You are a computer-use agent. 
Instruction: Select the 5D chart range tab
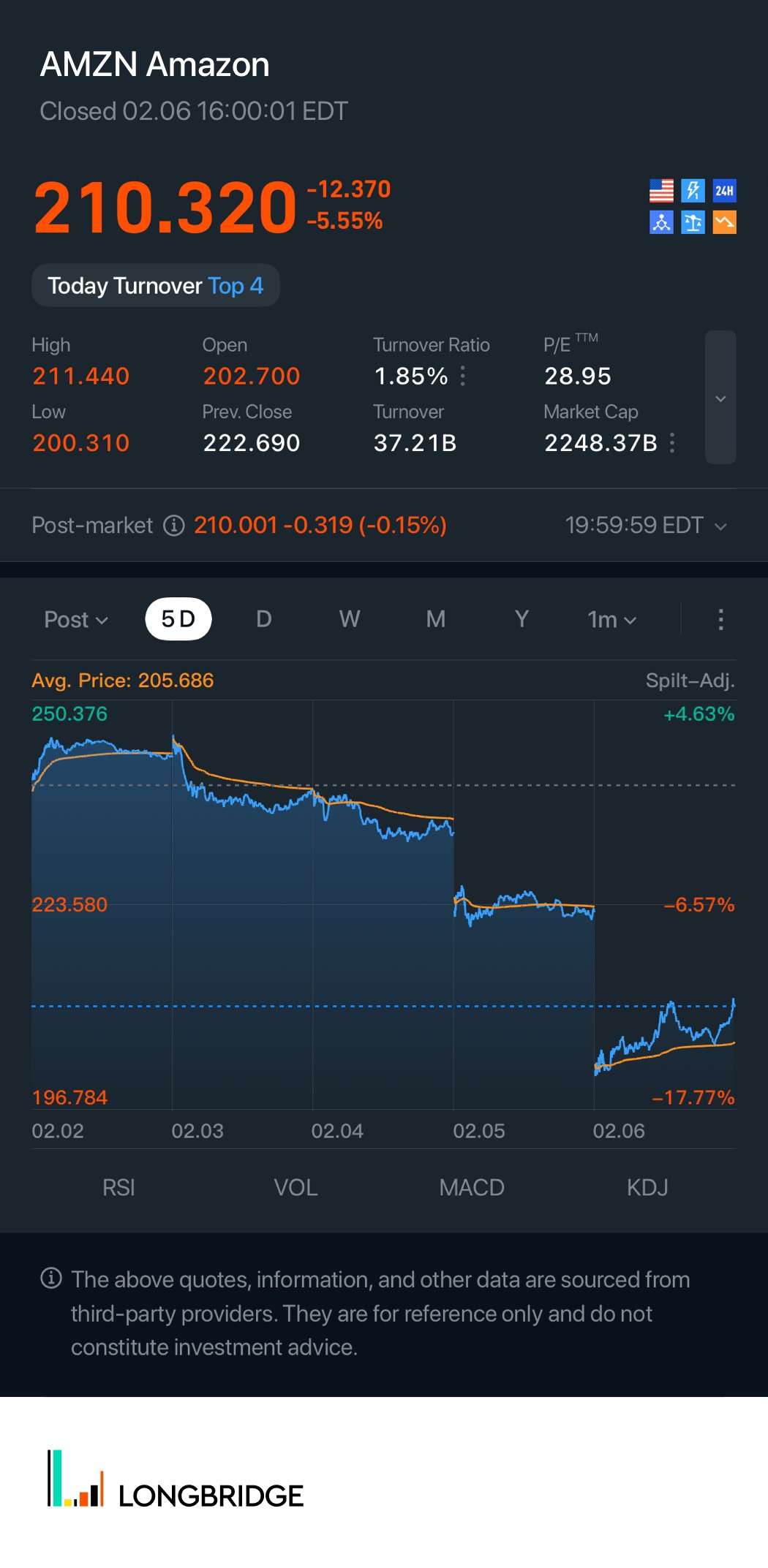point(178,619)
